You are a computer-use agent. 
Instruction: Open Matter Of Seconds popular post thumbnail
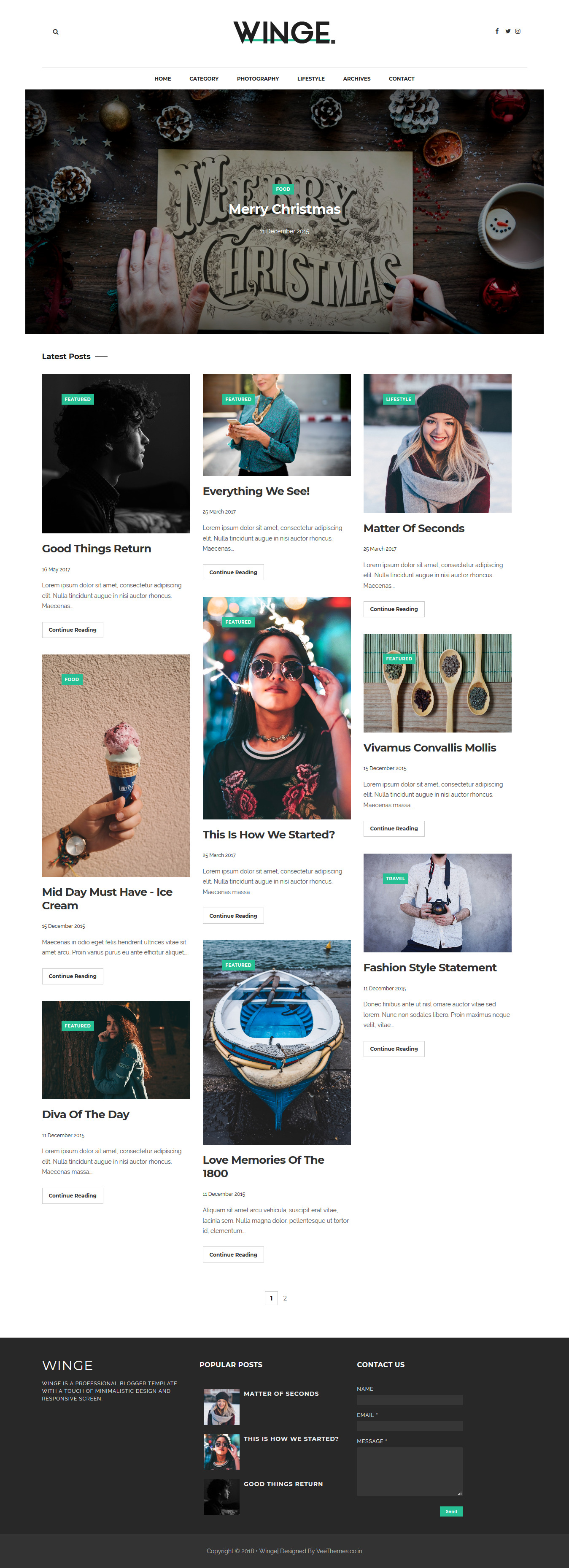(221, 1407)
